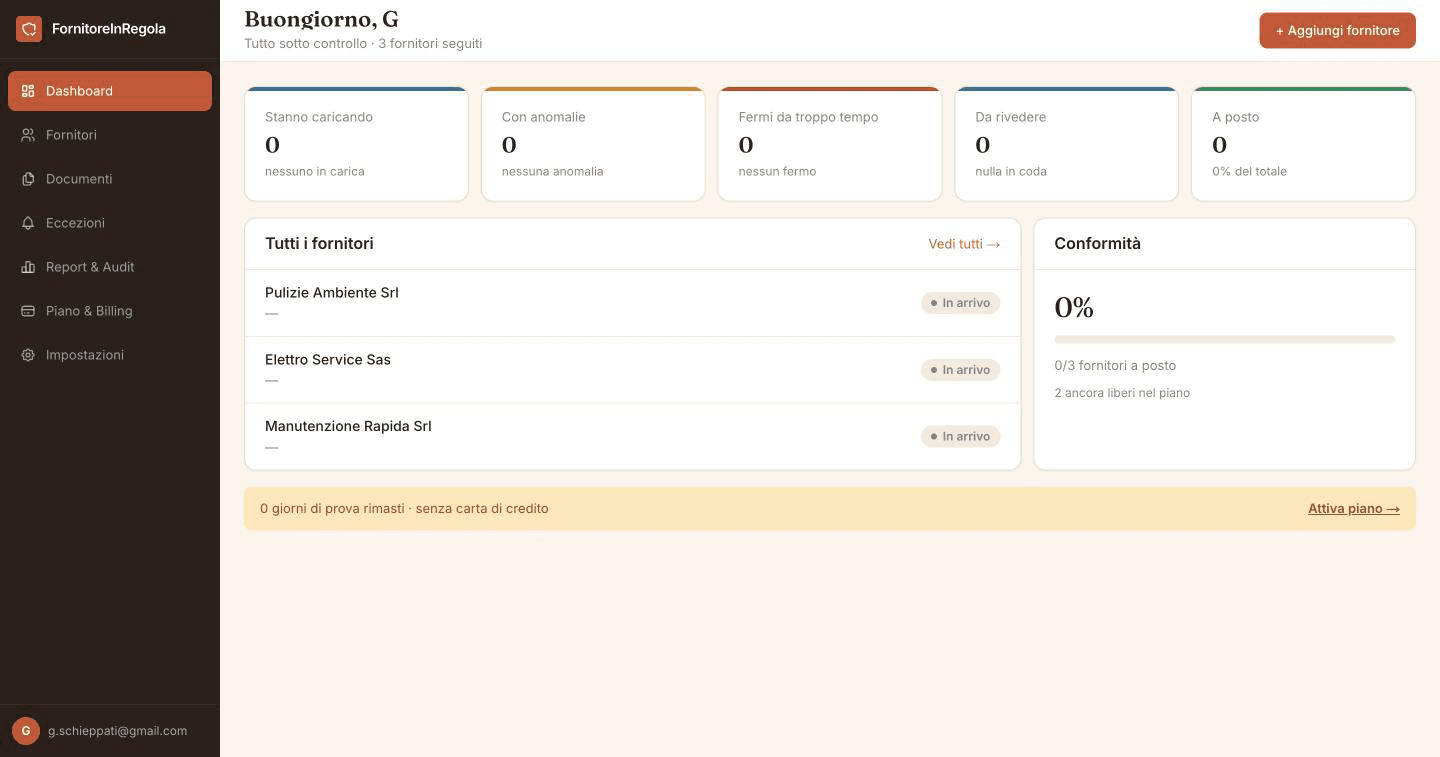Open the Fornitori menu item
1440x757 pixels.
(x=110, y=135)
